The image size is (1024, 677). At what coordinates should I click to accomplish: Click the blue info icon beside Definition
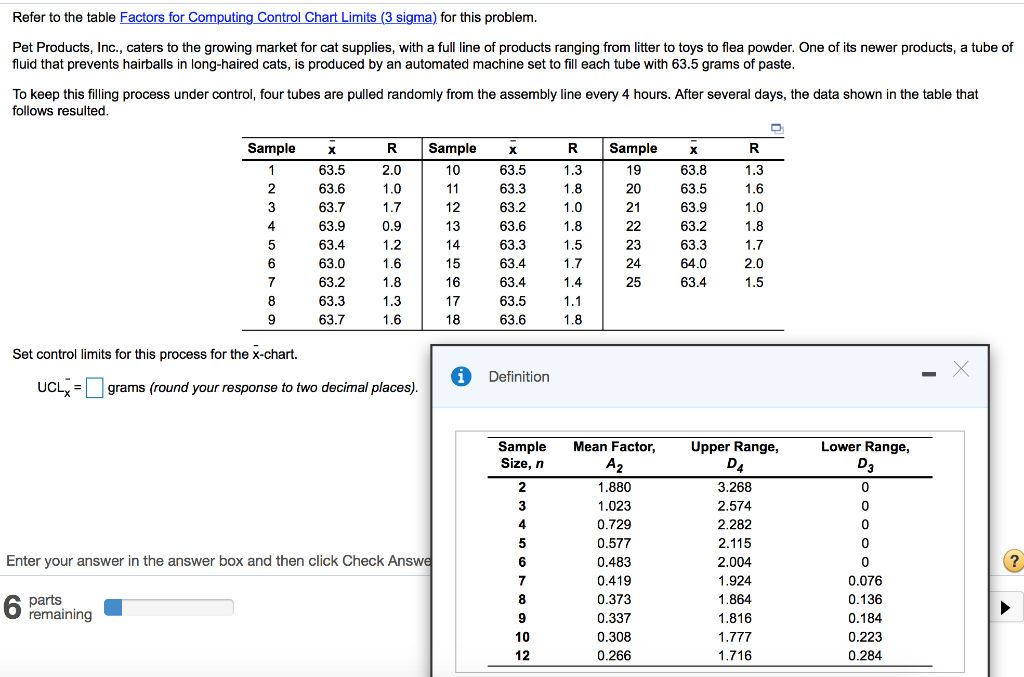pos(461,377)
